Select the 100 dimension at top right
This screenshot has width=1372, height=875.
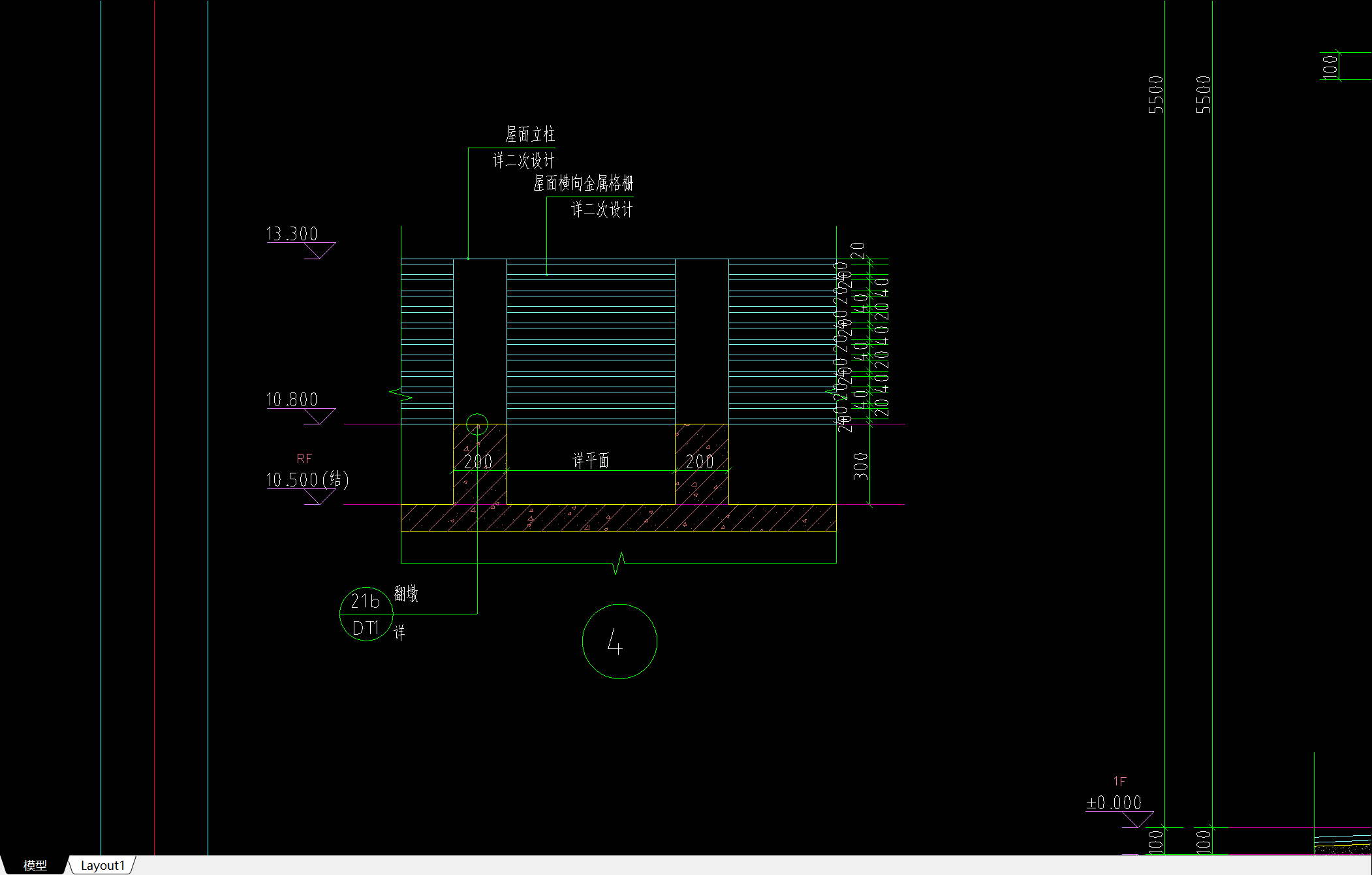tap(1330, 67)
